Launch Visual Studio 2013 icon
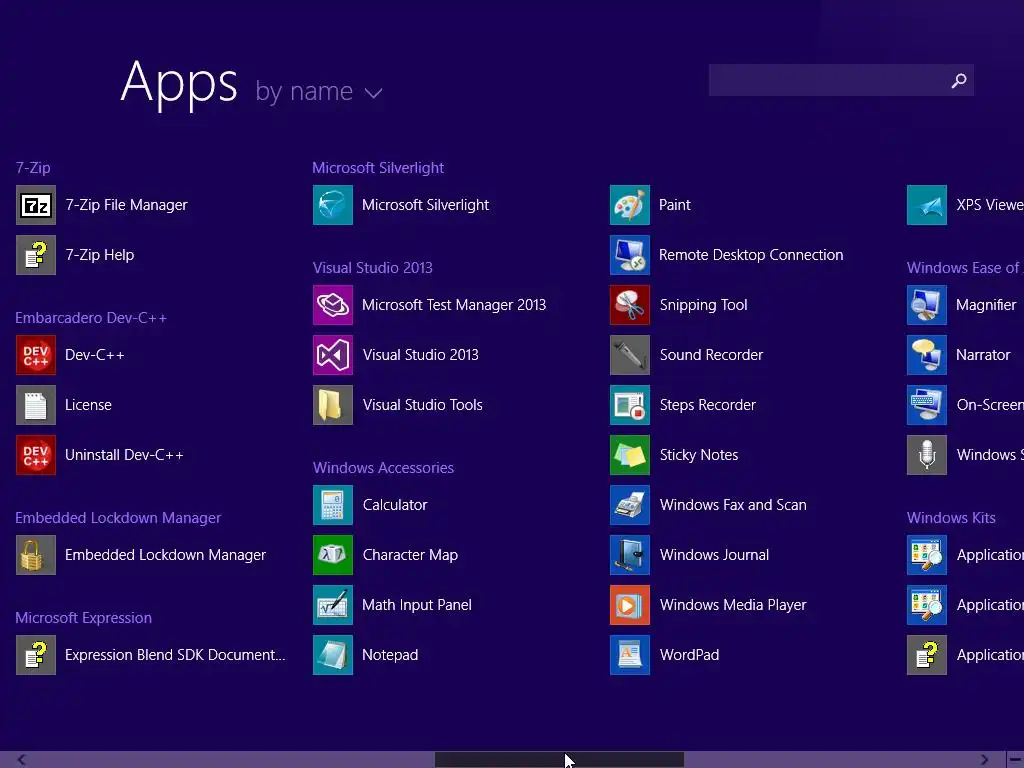The width and height of the screenshot is (1024, 768). [x=333, y=355]
